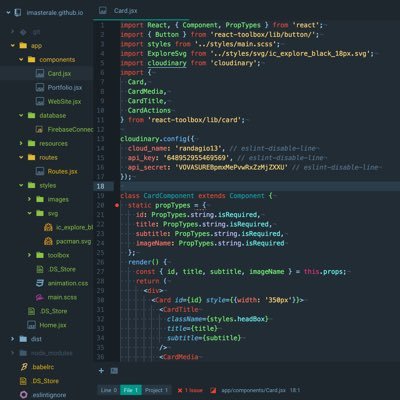This screenshot has height=400, width=400.
Task: Open .babelrc from the tree
Action: click(43, 367)
